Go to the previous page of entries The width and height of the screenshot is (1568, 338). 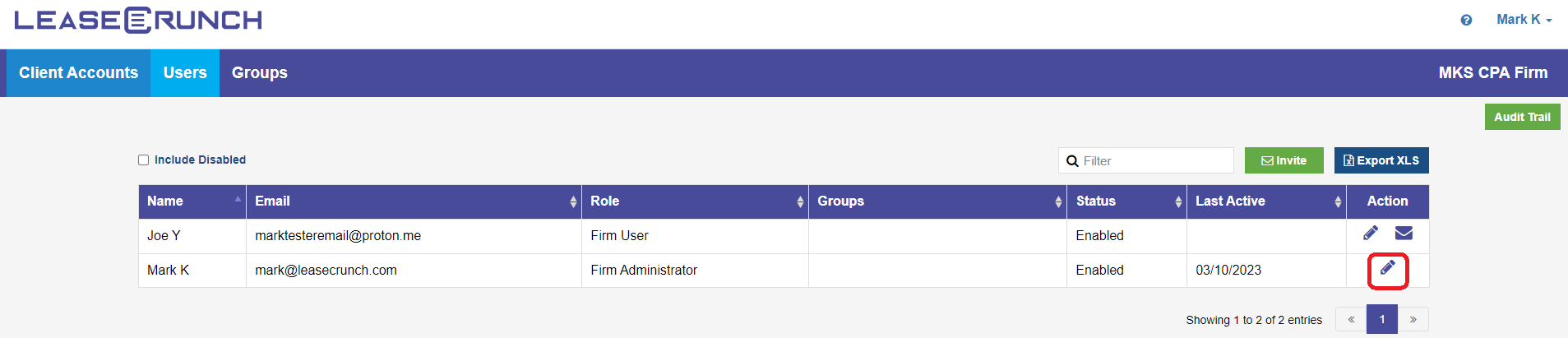(x=1351, y=319)
